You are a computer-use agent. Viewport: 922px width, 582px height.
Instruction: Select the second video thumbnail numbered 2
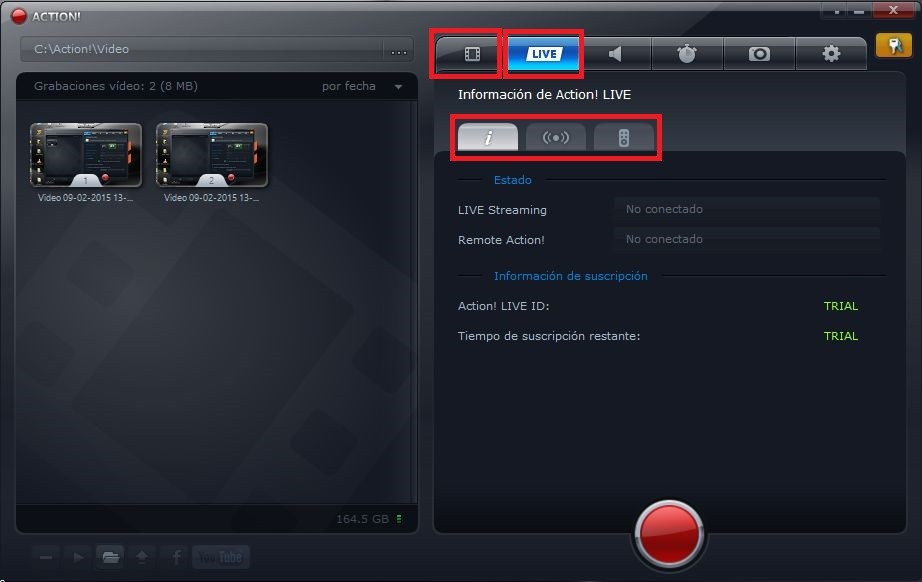[x=212, y=155]
